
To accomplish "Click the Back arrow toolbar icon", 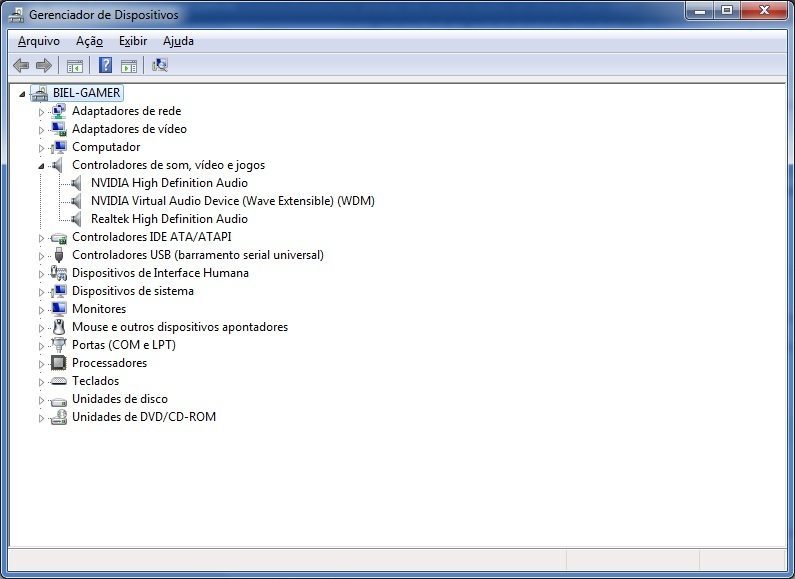I will 21,65.
